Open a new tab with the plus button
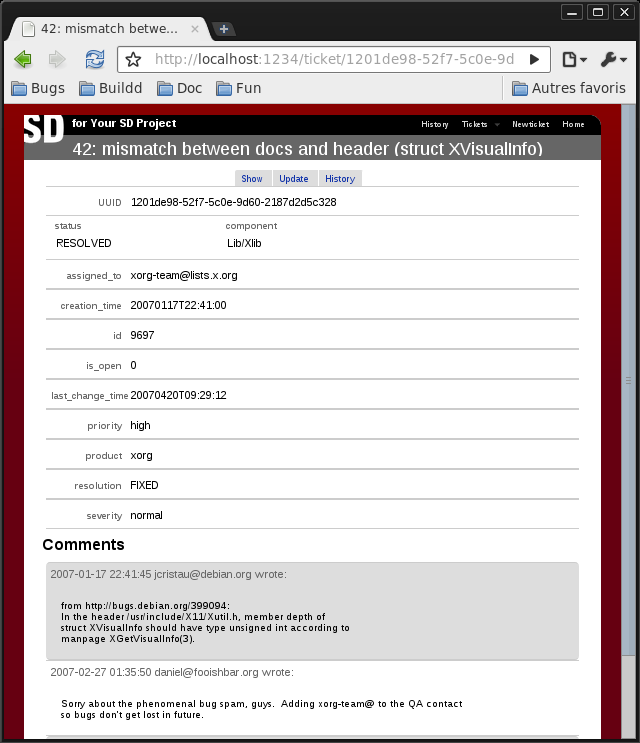640x743 pixels. coord(224,29)
